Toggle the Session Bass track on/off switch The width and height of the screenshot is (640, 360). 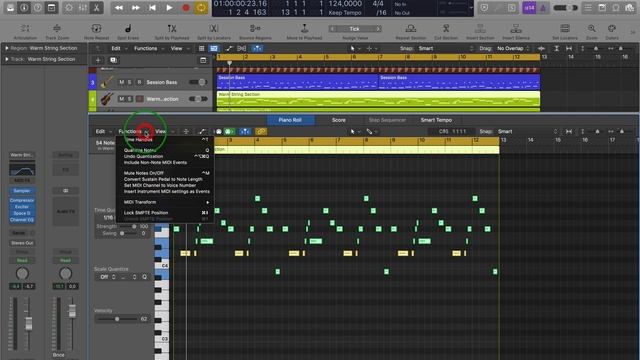(x=198, y=82)
